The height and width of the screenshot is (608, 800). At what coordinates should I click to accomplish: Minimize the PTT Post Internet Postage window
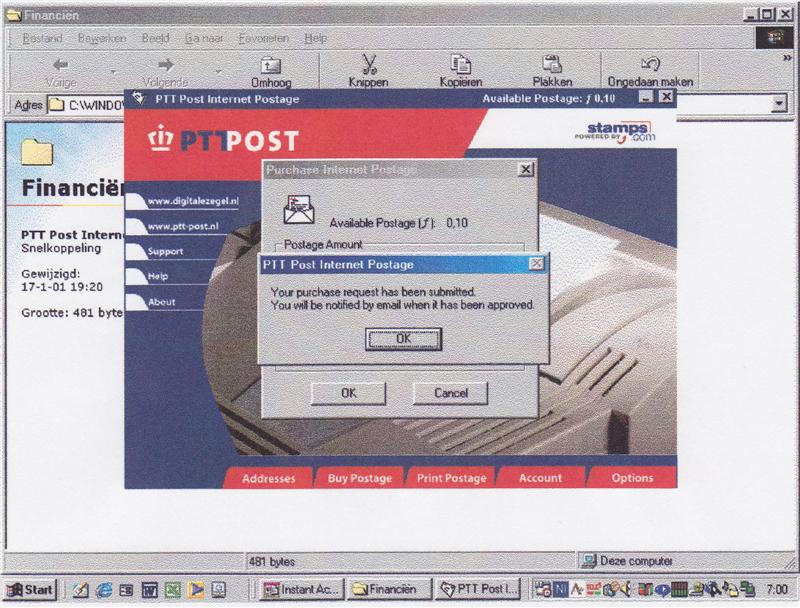646,97
